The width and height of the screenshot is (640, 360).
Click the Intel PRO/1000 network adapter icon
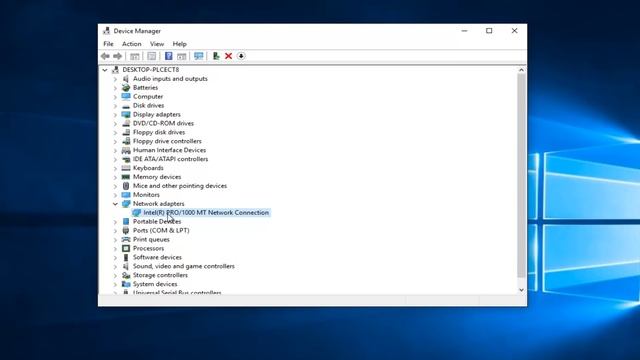(137, 213)
